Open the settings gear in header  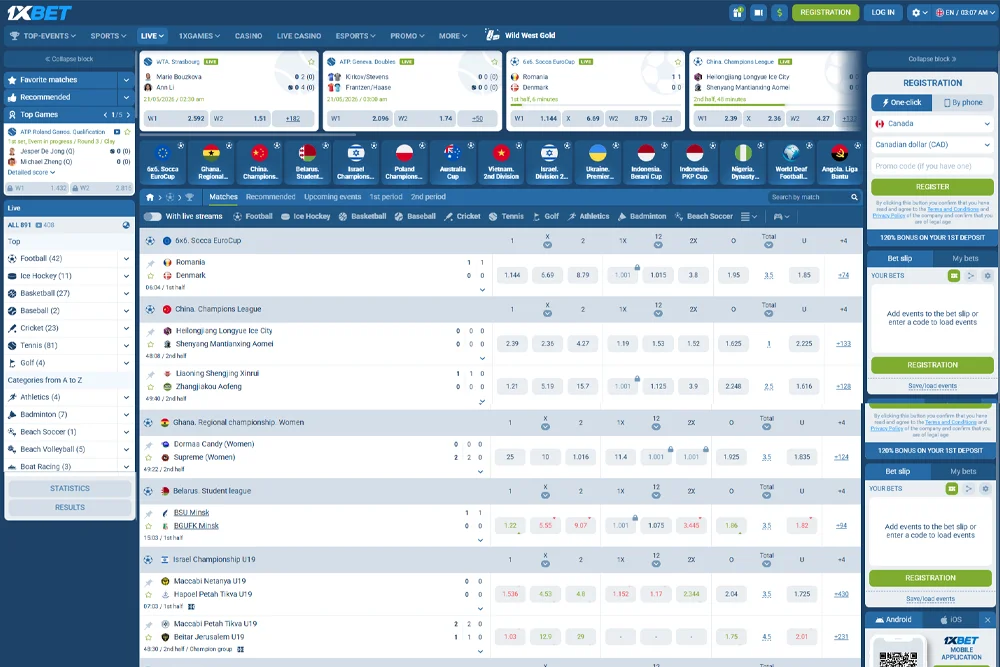pos(919,12)
